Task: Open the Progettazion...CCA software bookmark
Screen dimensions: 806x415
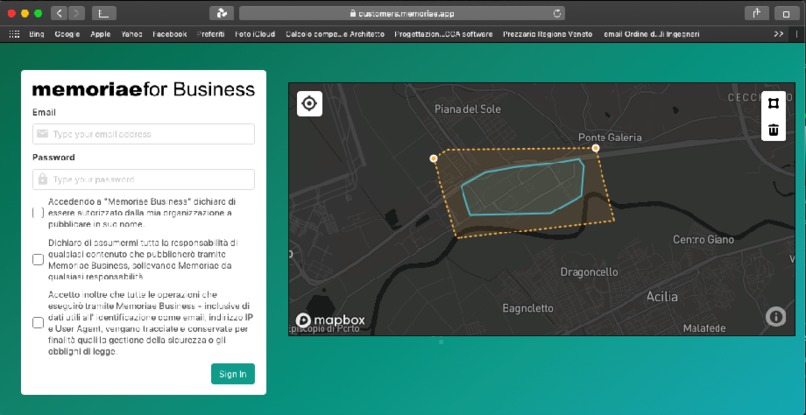Action: [444, 34]
